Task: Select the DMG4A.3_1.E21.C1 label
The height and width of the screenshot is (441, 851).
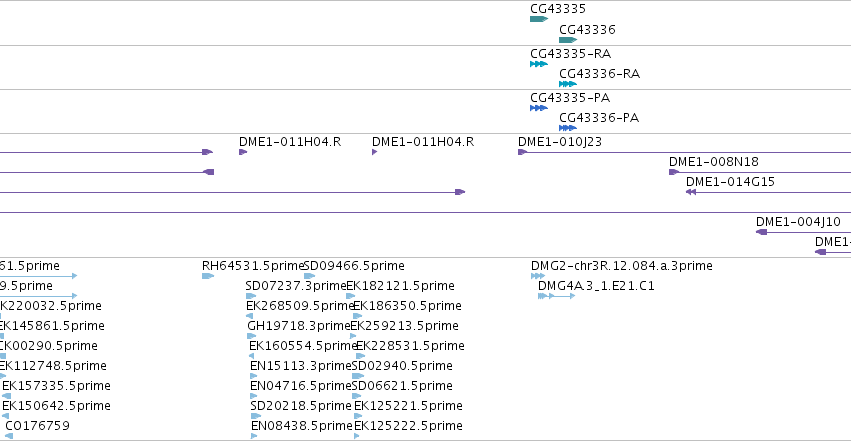Action: (x=596, y=286)
